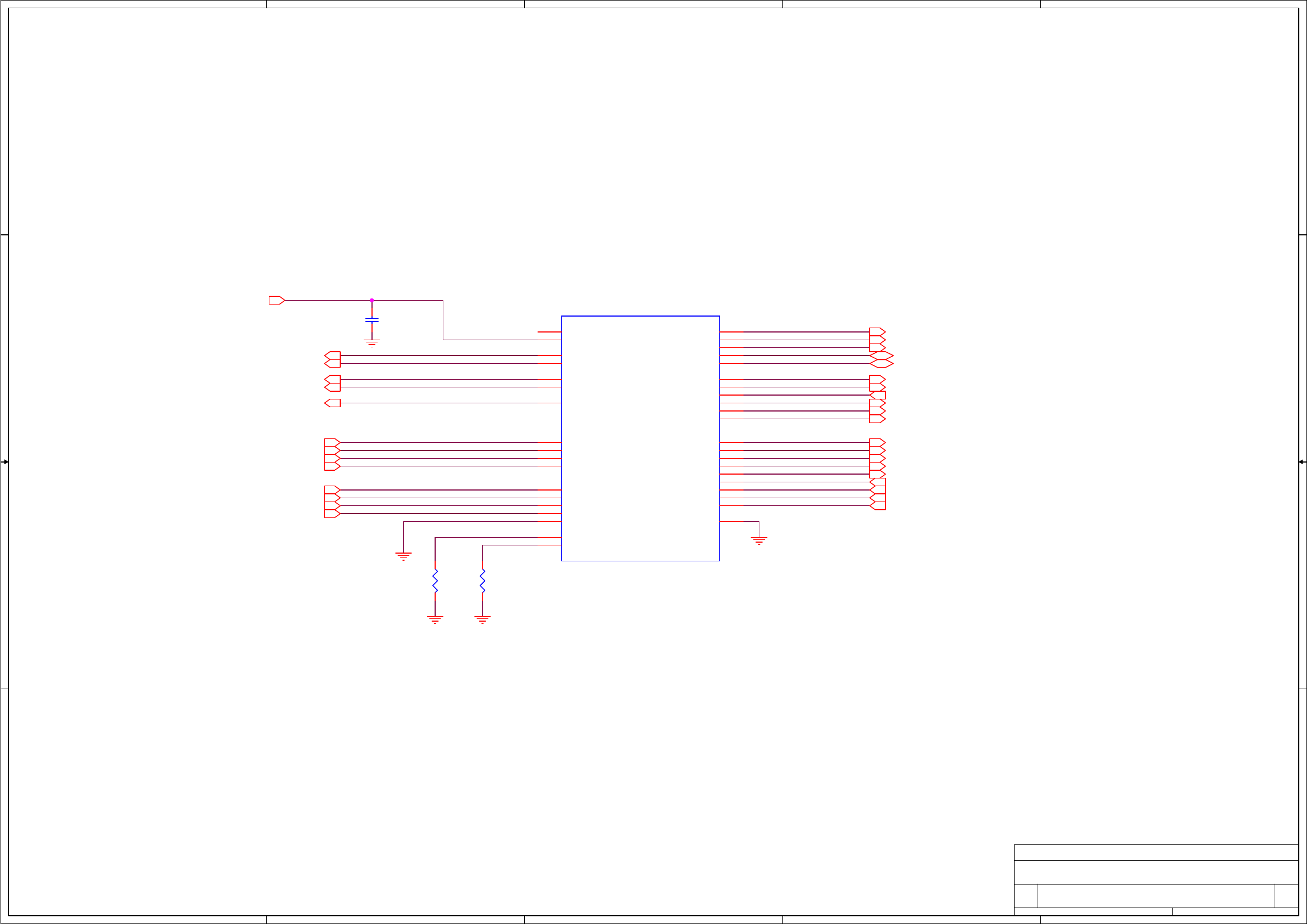Click the isolated single port left of the IC
Viewport: 1307px width, 924px height.
333,403
